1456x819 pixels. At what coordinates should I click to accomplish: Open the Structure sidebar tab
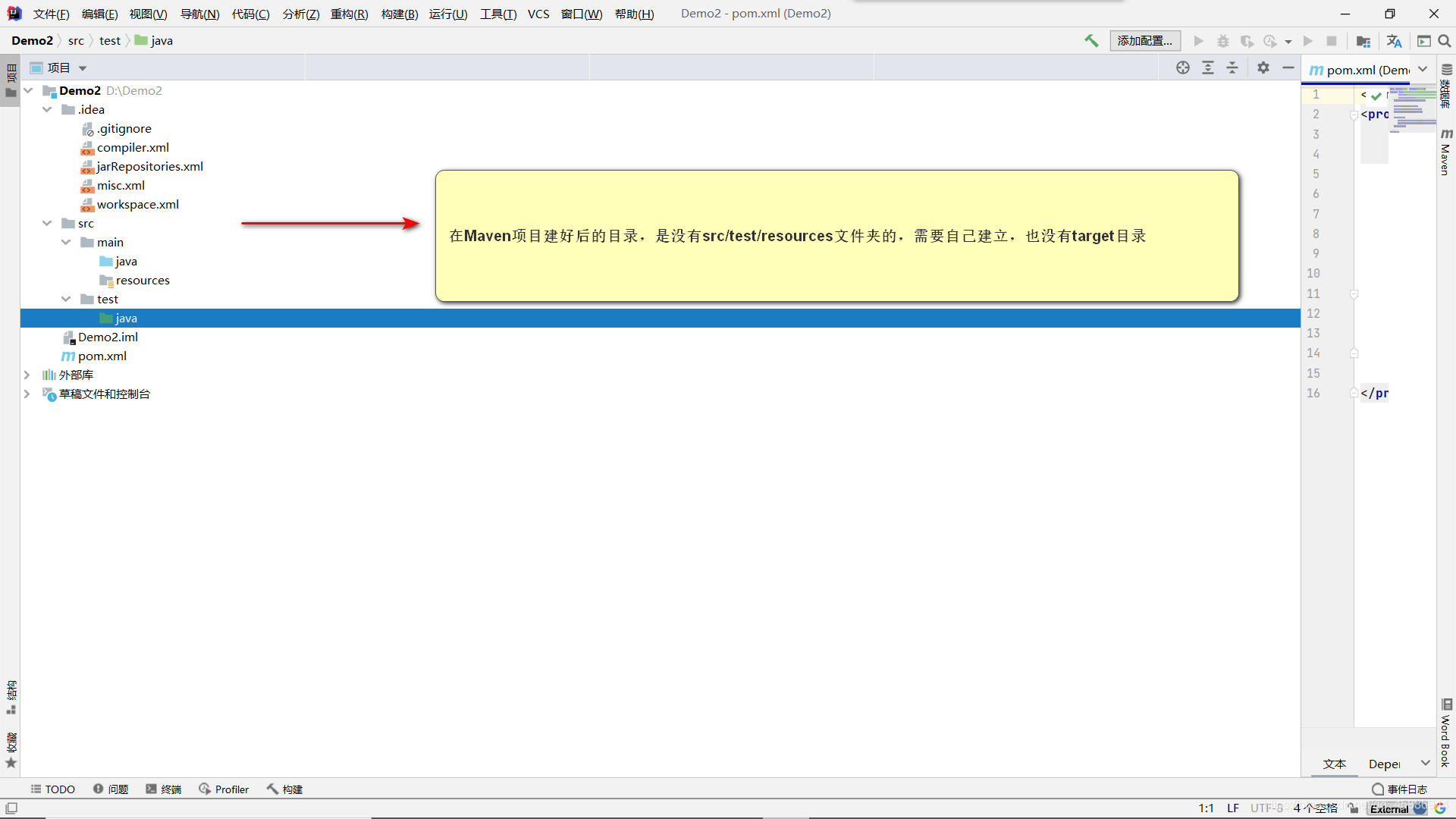pos(11,697)
